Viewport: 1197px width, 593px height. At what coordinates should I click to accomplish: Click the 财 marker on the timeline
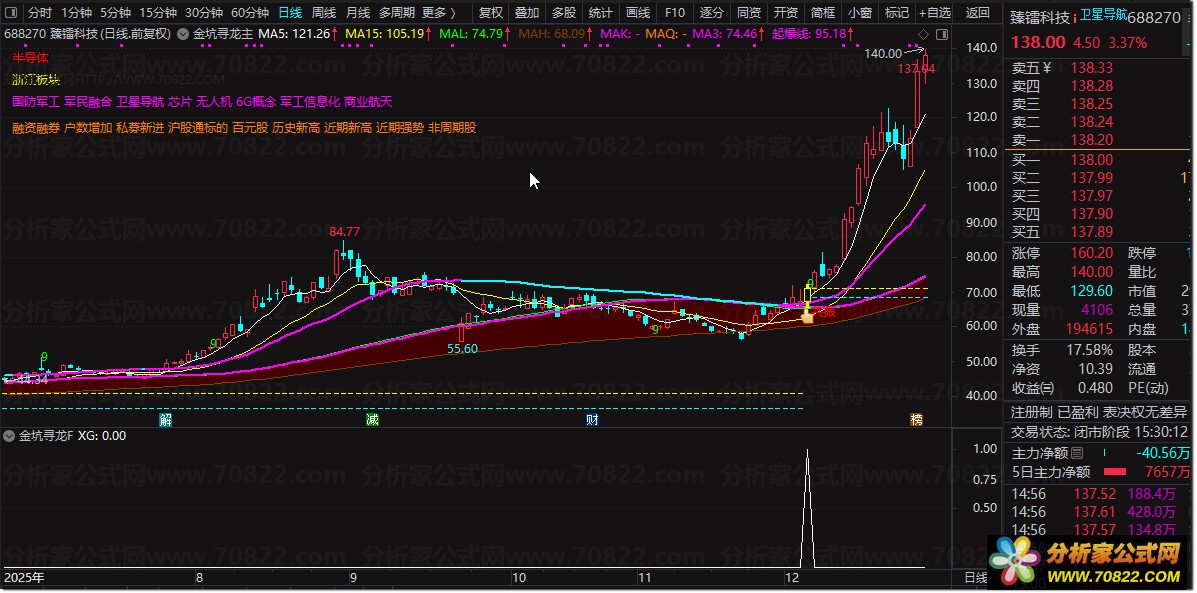point(592,420)
